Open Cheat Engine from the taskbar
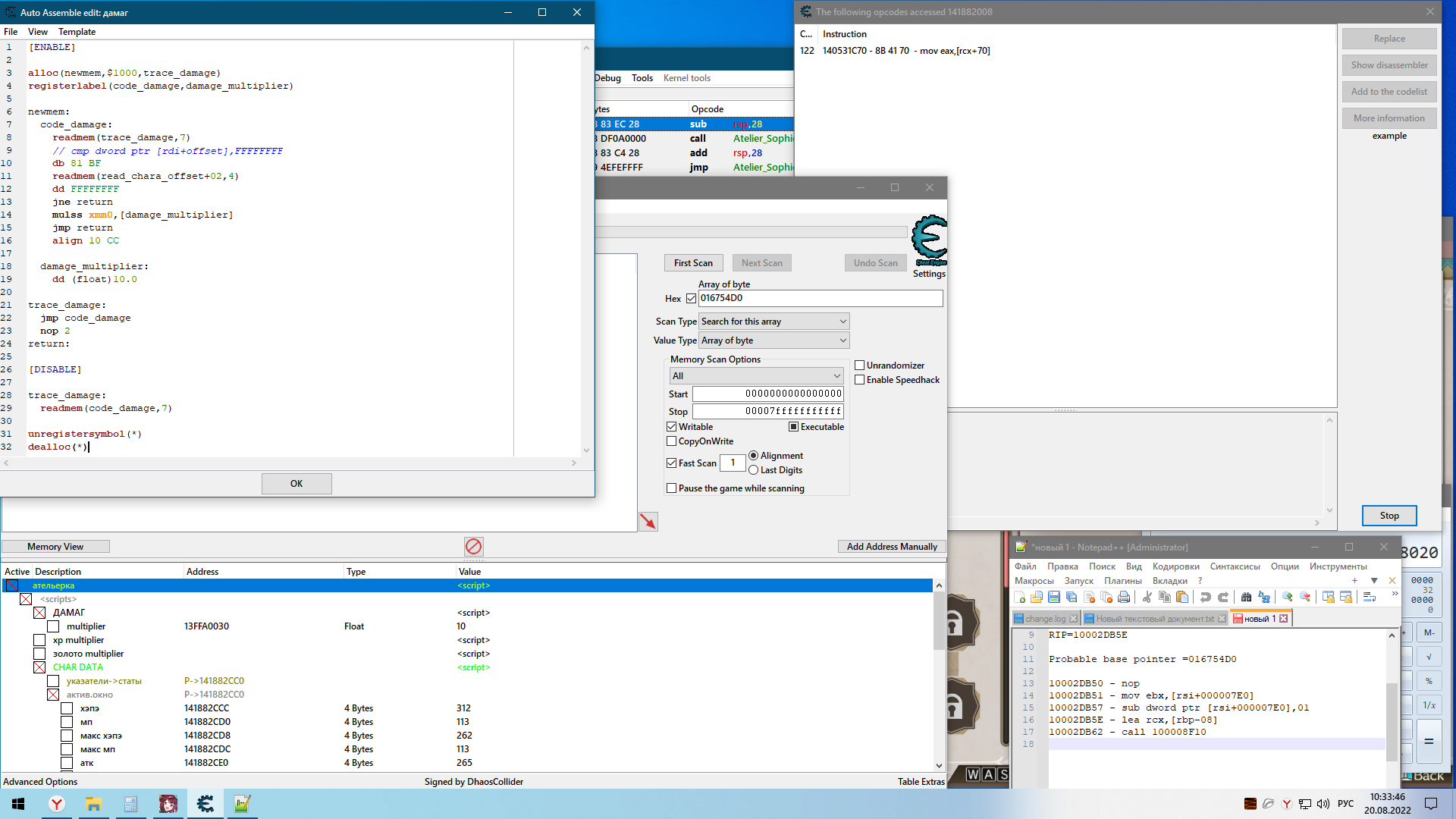 [206, 804]
